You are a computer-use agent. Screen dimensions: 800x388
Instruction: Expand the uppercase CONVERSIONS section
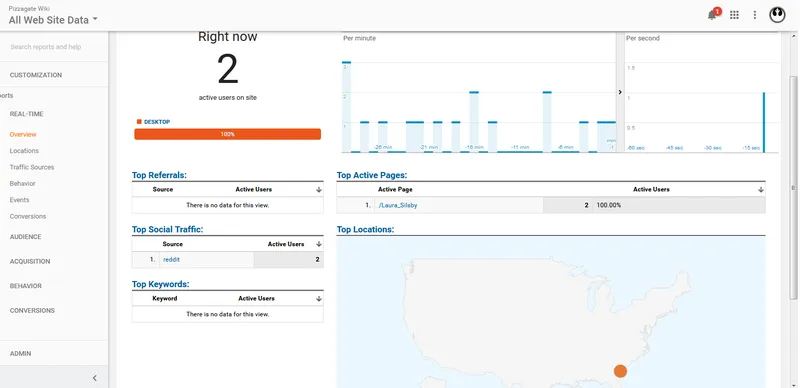[x=32, y=310]
